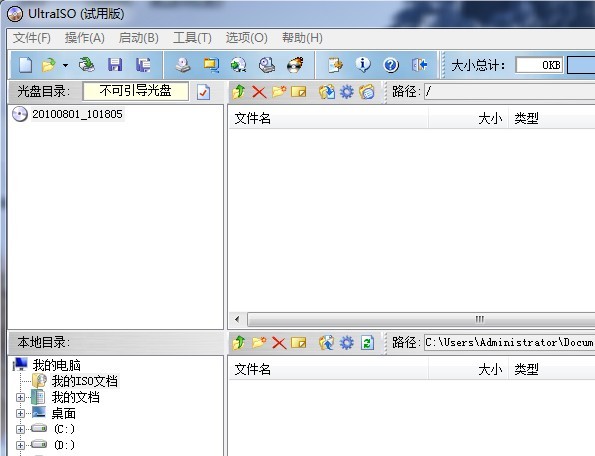Click the 不可引导光盘 boot type field
Viewport: 595px width, 456px height.
point(135,91)
